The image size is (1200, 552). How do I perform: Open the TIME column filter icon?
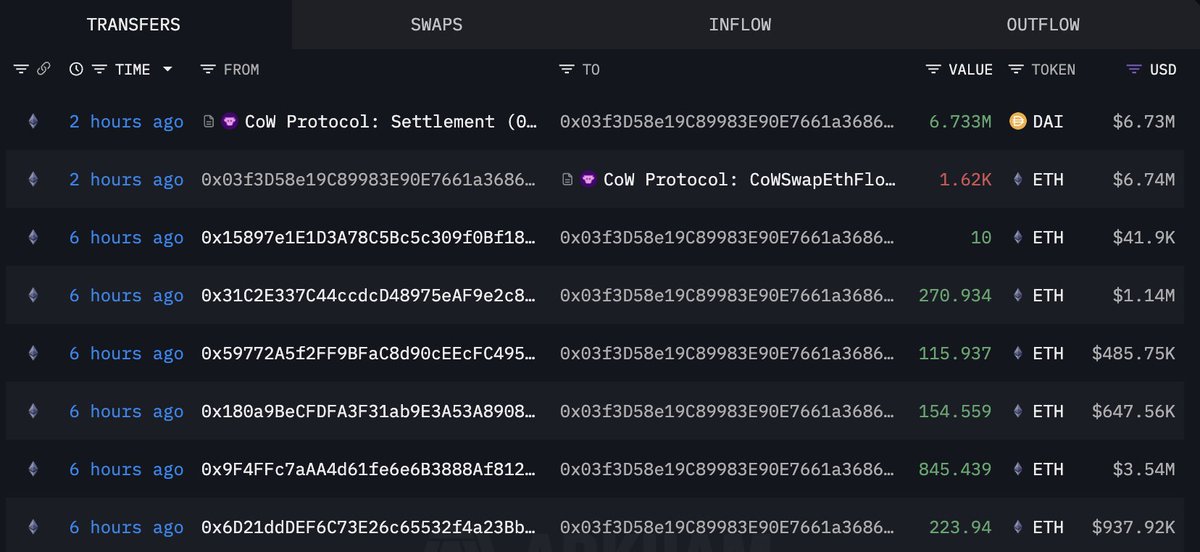pos(99,70)
